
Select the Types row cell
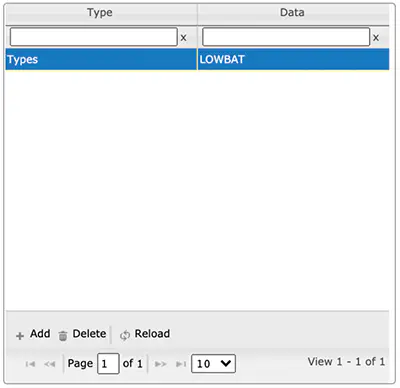coord(101,59)
